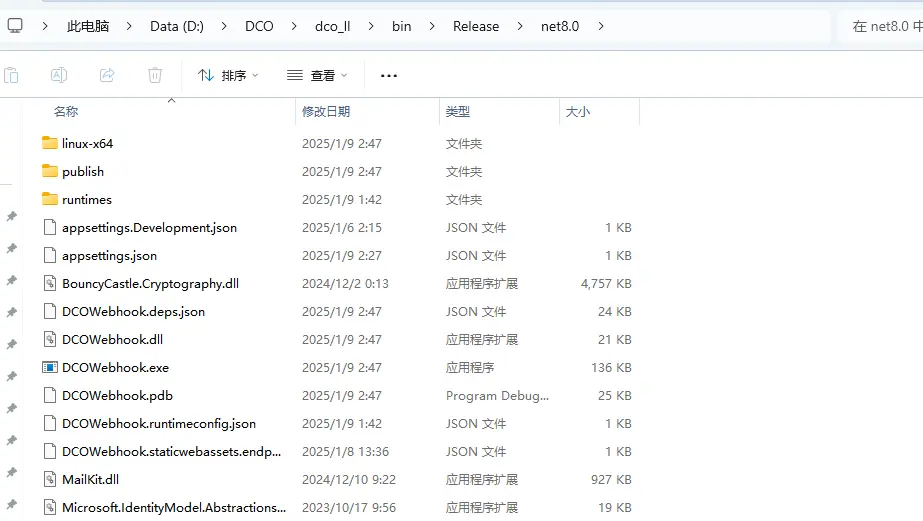Click the BouncyCastle.Cryptography.dll file icon
The image size is (923, 521).
(x=50, y=283)
